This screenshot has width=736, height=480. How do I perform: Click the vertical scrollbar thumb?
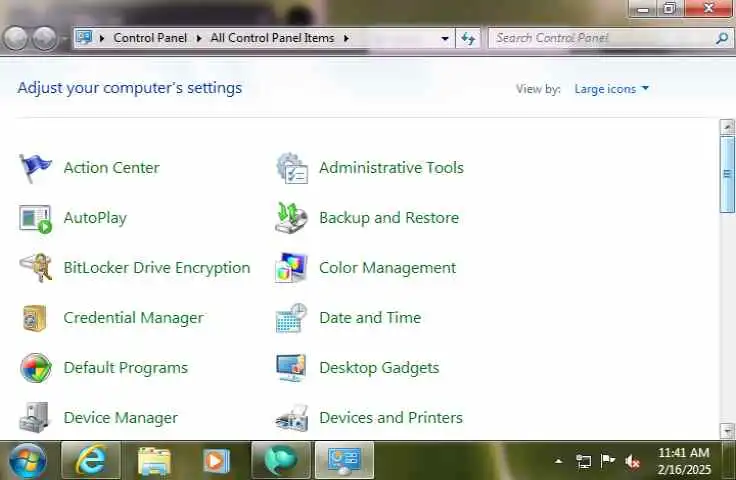727,175
